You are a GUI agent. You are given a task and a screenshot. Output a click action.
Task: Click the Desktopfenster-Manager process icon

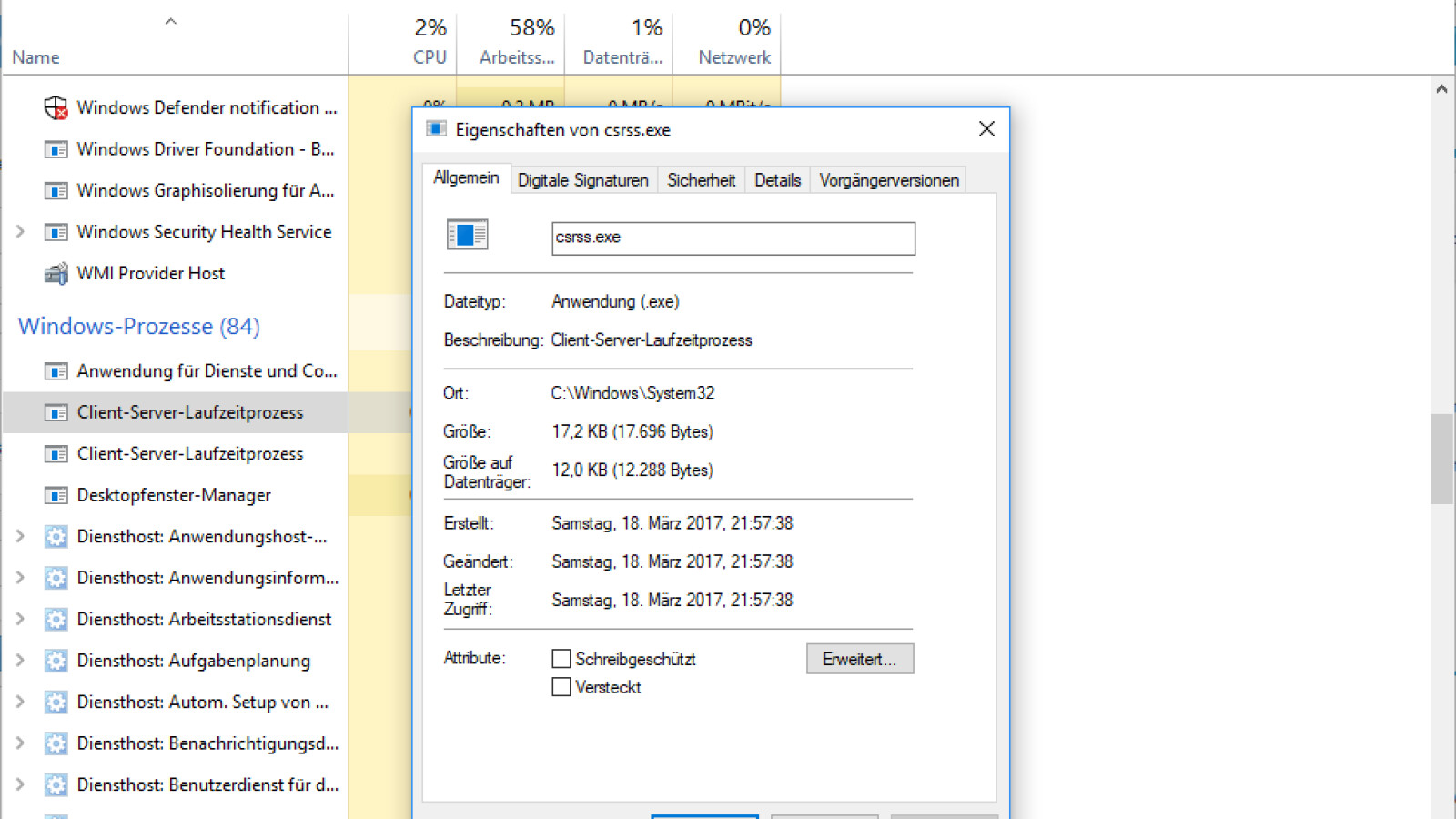(x=56, y=495)
